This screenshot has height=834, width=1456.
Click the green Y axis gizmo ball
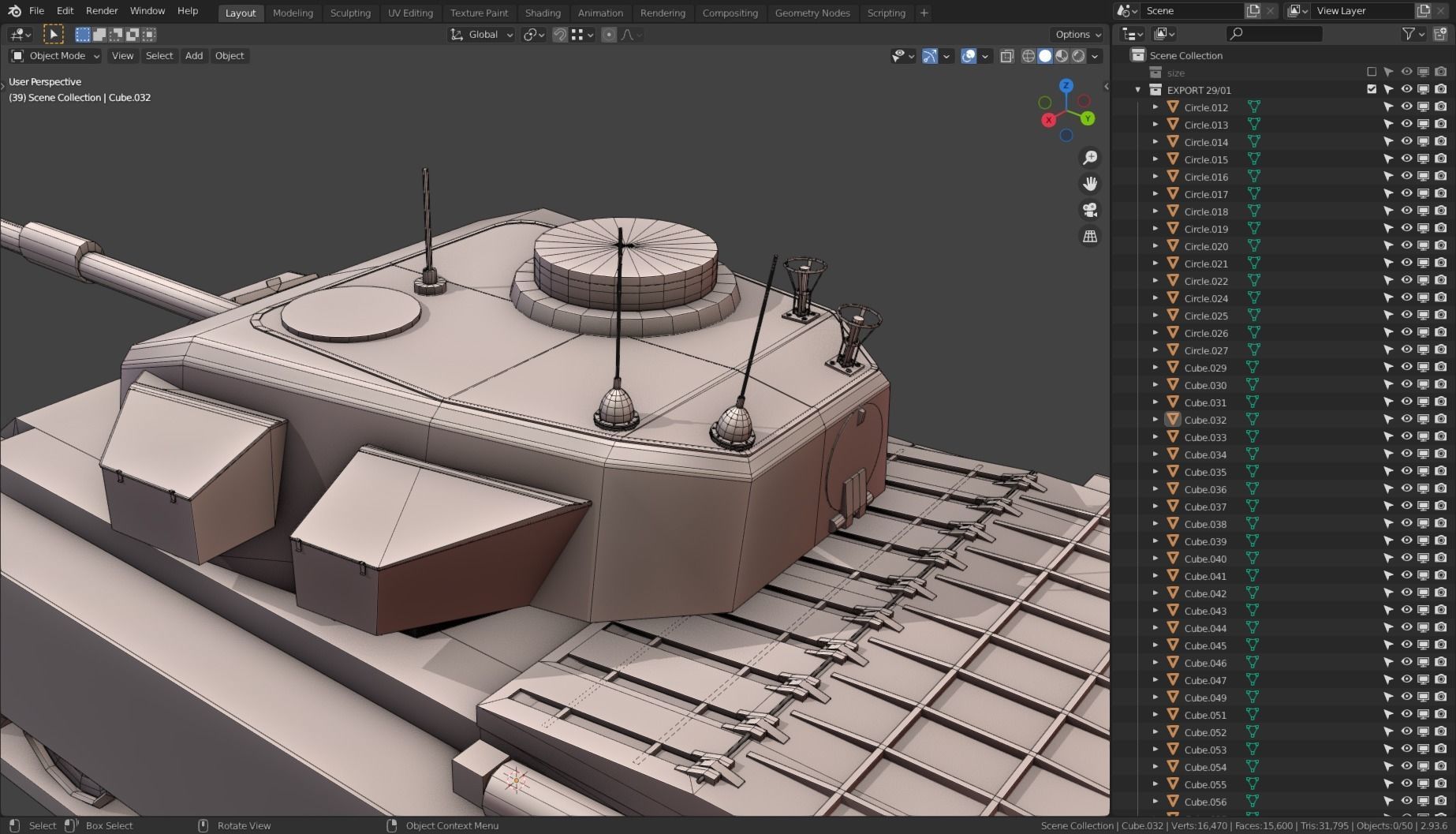(1088, 118)
